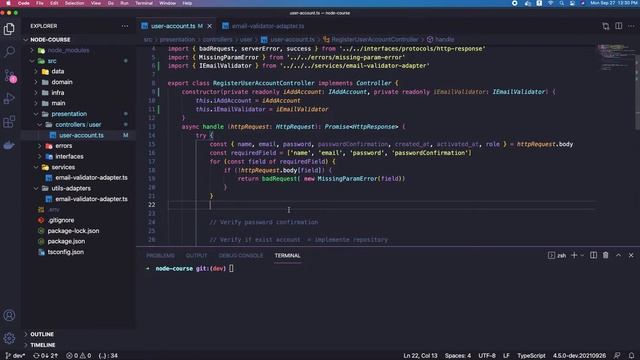Open the Selection menu in menu bar
640x360 pixels.
tap(74, 3)
